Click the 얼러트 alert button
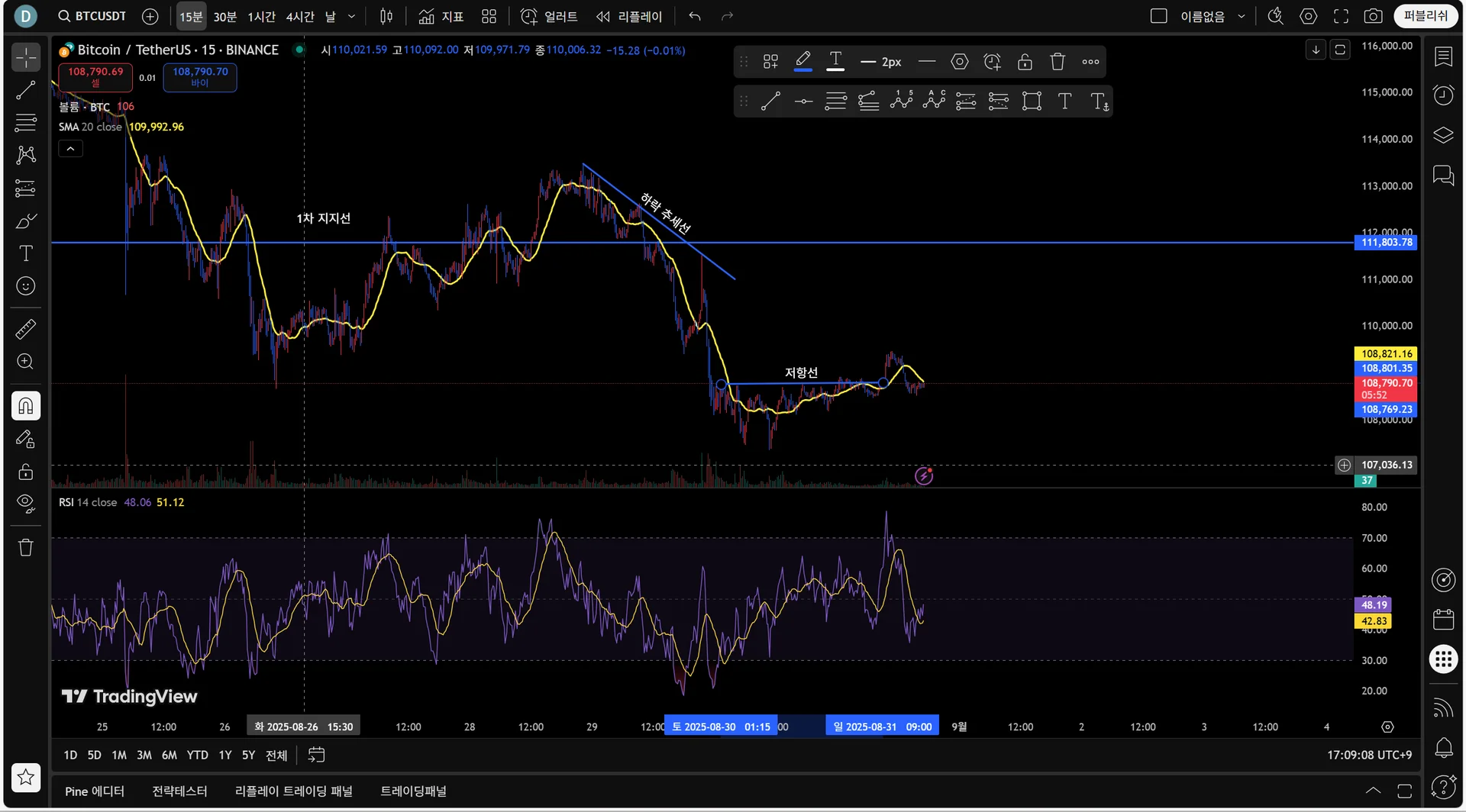 coord(549,16)
